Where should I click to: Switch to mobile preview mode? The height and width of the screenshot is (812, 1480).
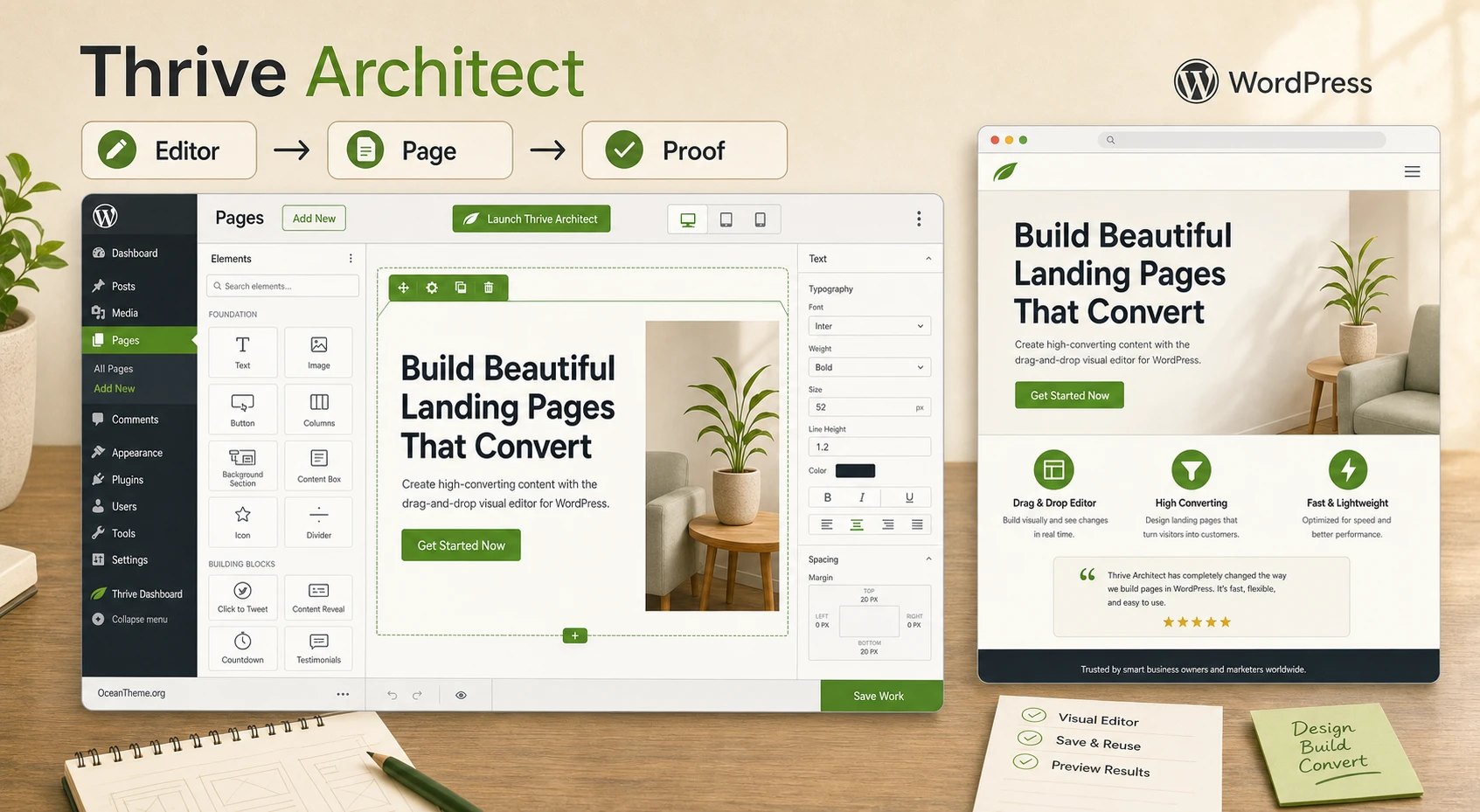[x=760, y=219]
